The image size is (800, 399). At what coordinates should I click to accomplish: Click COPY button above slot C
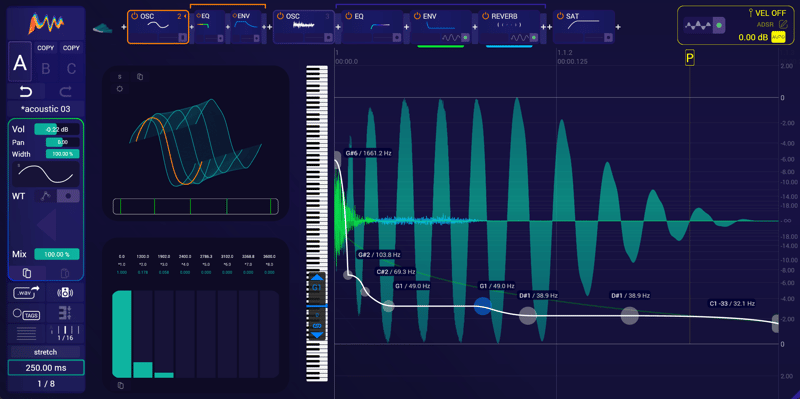[x=71, y=48]
